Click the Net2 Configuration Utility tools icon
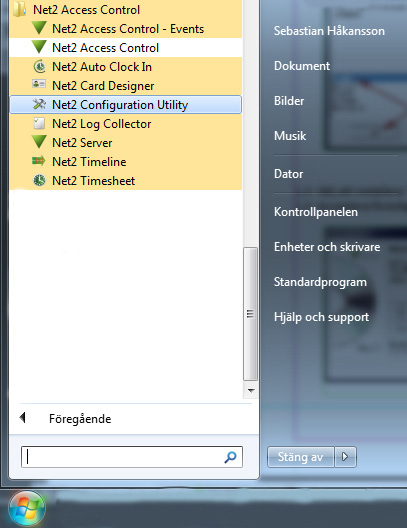 [39, 104]
